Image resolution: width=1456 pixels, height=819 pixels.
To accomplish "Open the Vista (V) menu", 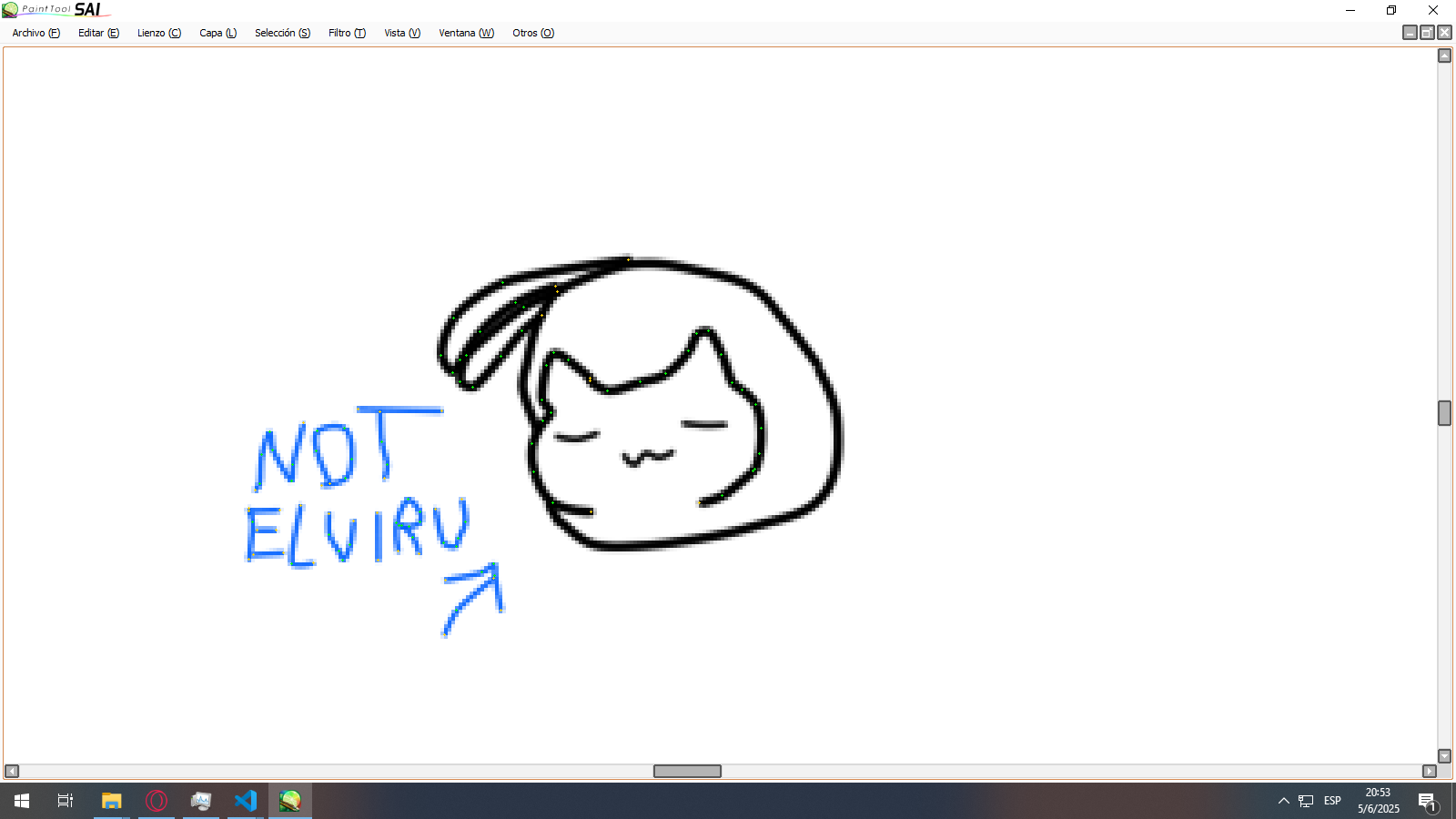I will [x=402, y=33].
